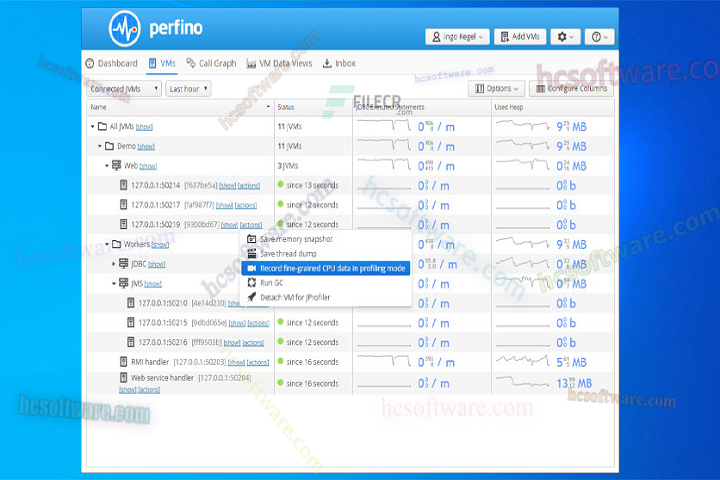Click the perfino logo icon
Image resolution: width=720 pixels, height=480 pixels.
(x=124, y=29)
